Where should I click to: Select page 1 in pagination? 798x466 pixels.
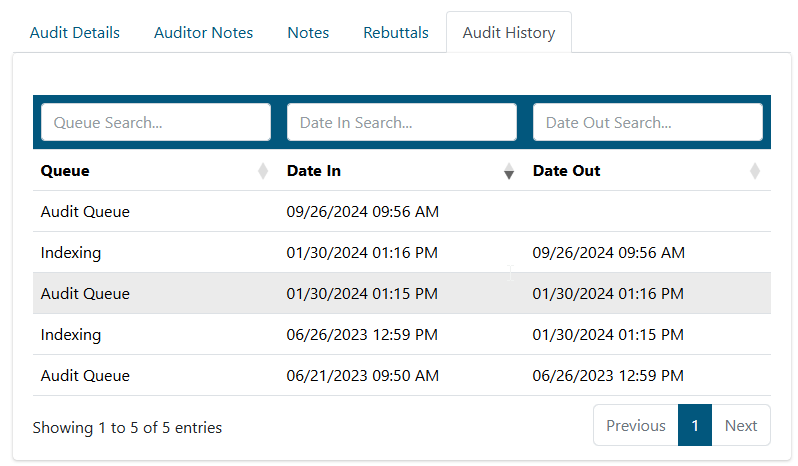tap(695, 426)
